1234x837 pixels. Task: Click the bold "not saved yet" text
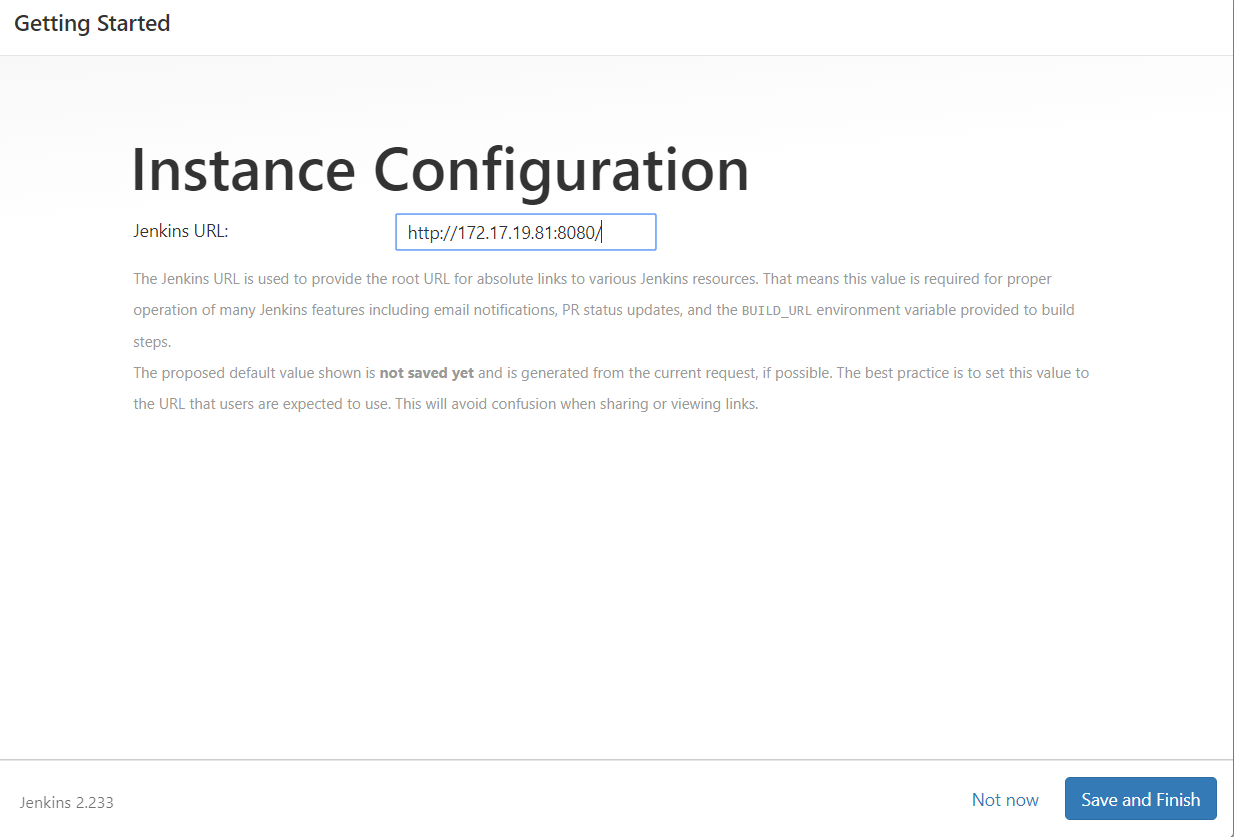[427, 373]
